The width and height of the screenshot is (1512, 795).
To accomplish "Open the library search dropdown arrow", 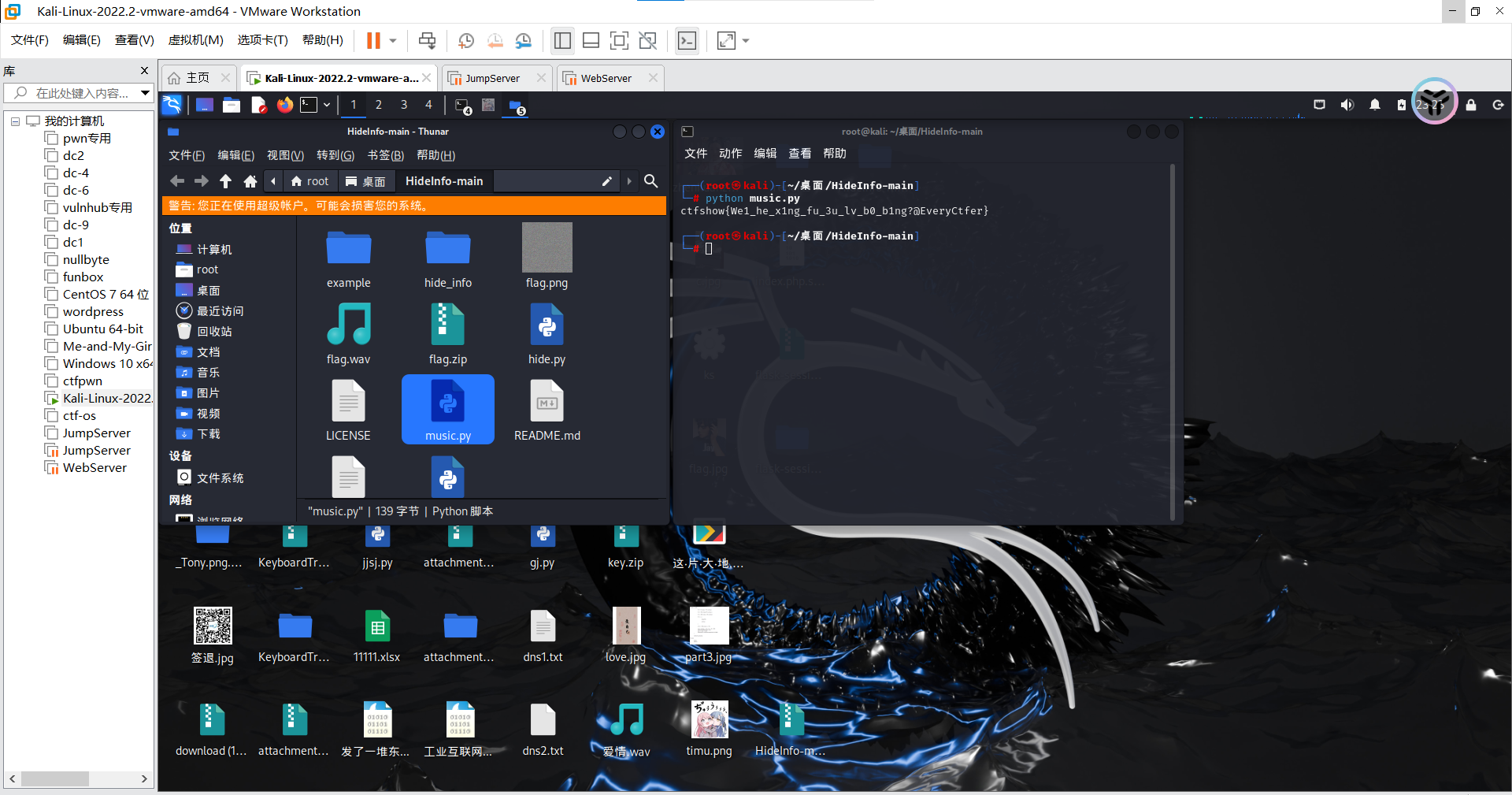I will tap(145, 93).
